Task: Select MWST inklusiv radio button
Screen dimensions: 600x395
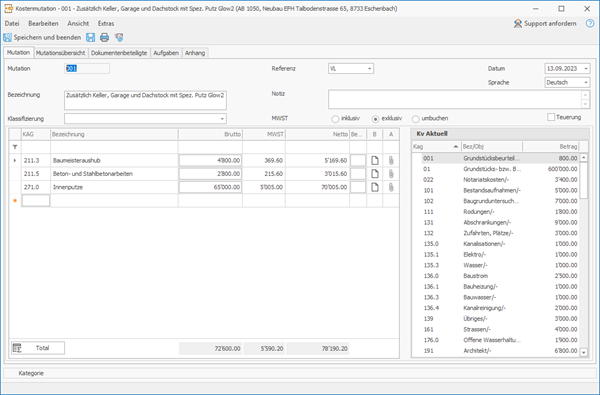Action: point(335,119)
